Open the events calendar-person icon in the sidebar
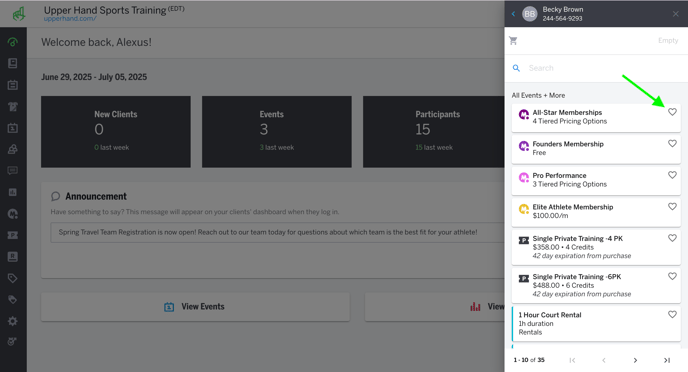 (13, 128)
